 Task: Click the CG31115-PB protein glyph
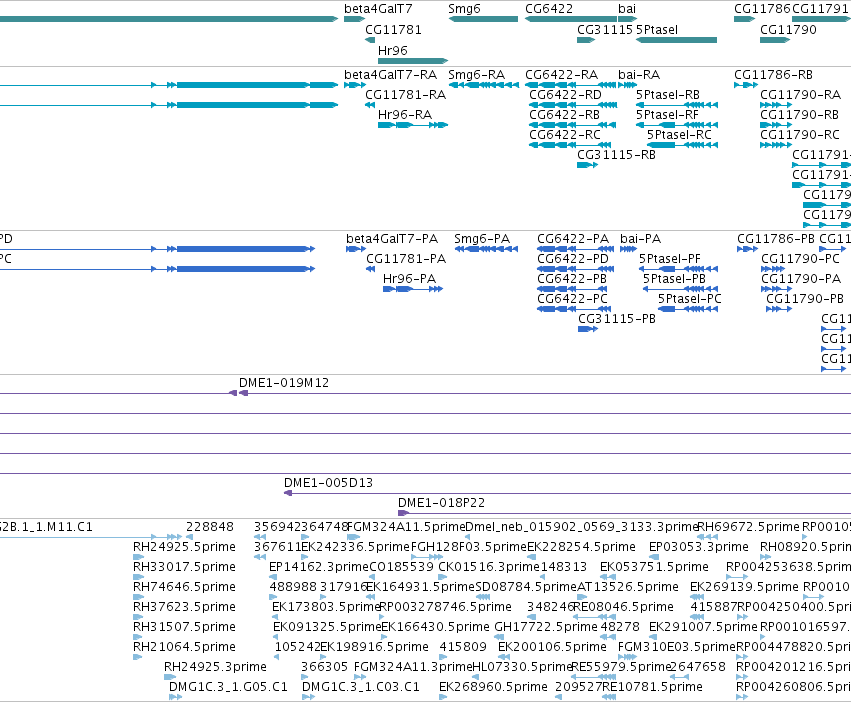coord(588,329)
